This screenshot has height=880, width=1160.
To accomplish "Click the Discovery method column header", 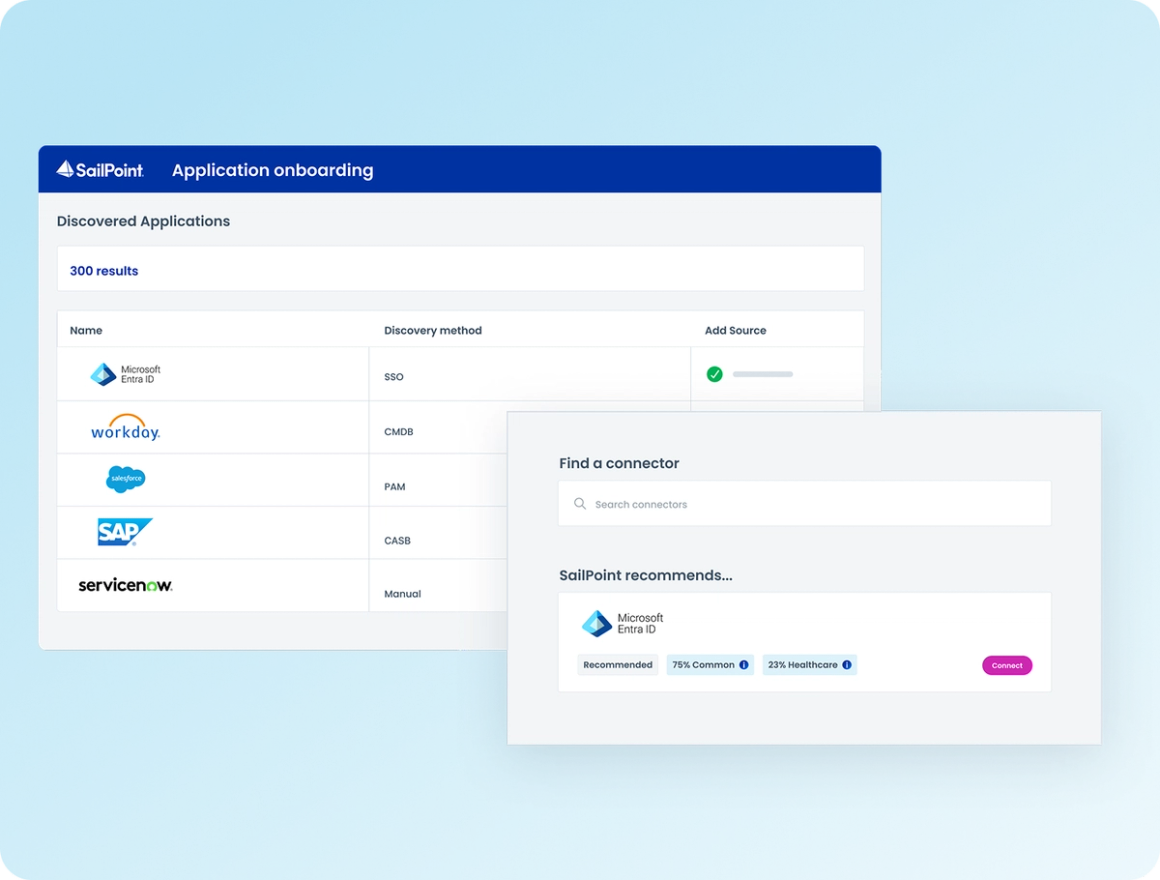I will pos(433,331).
